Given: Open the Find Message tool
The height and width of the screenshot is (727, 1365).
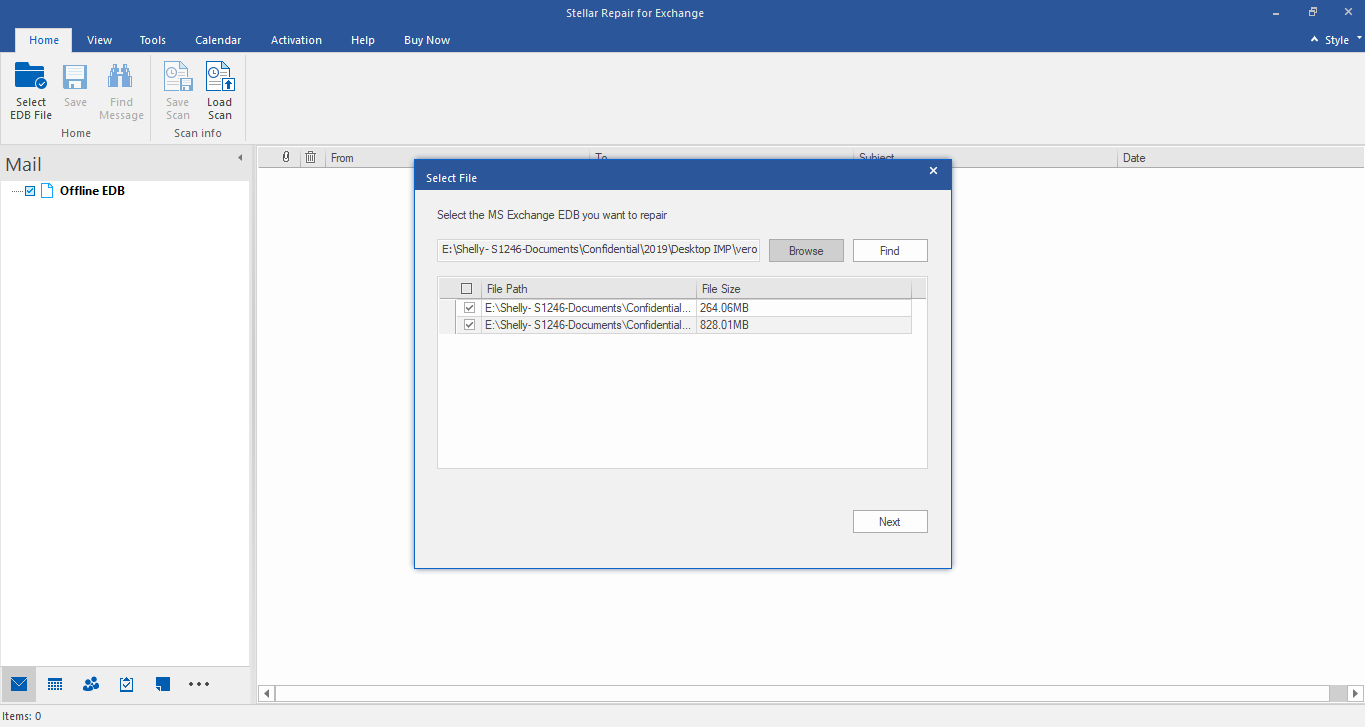Looking at the screenshot, I should (x=121, y=91).
